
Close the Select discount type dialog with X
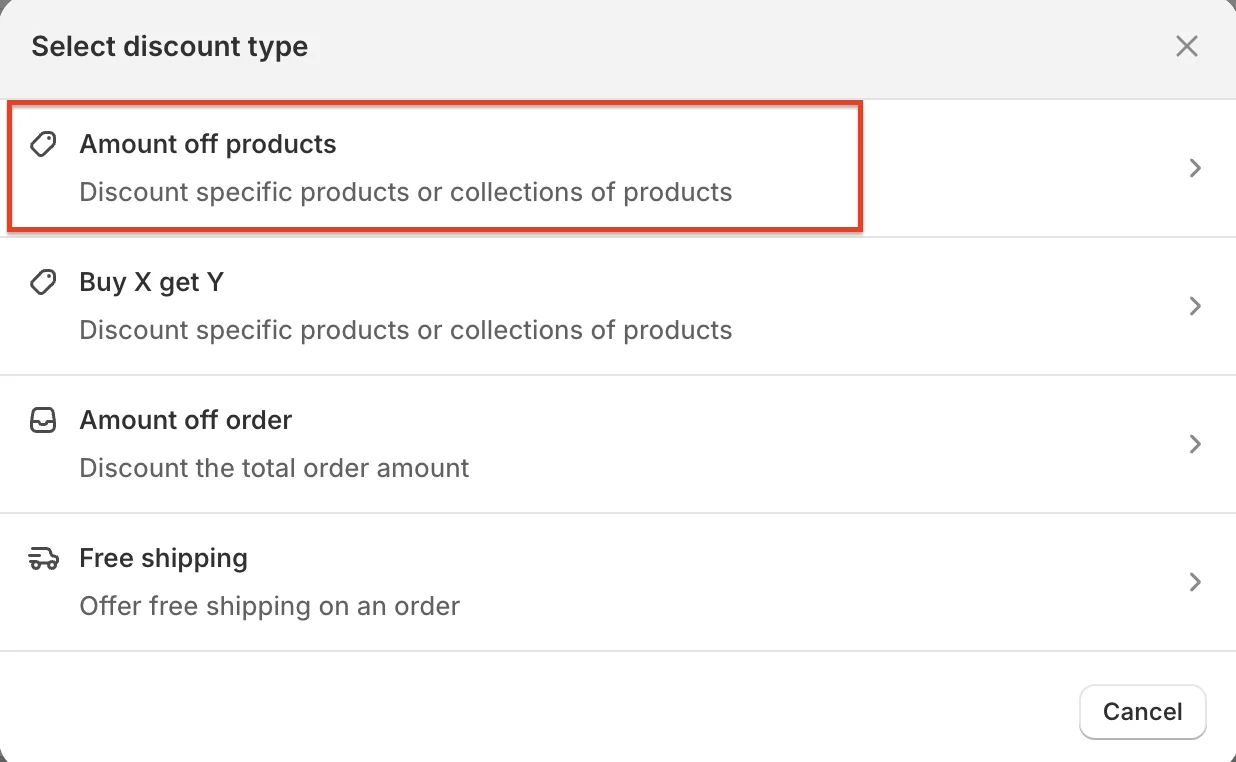1186,46
